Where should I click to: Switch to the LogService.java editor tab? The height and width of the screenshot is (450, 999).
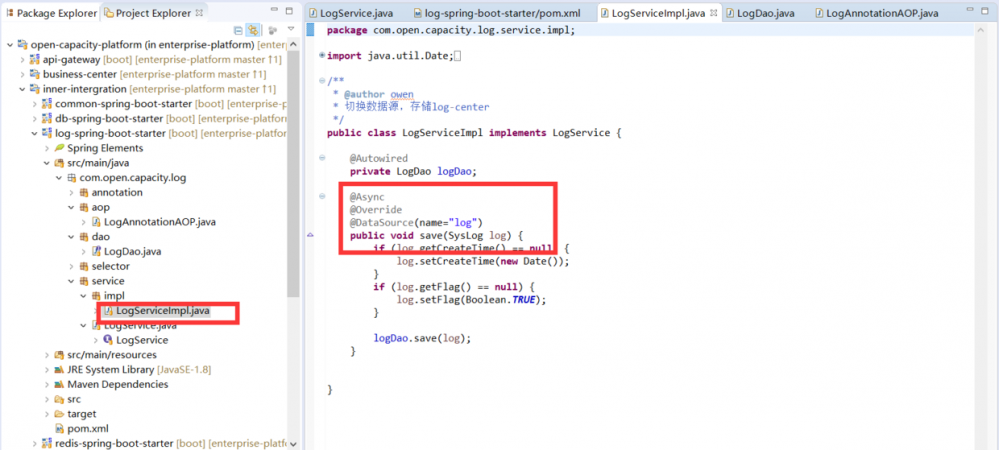coord(351,13)
